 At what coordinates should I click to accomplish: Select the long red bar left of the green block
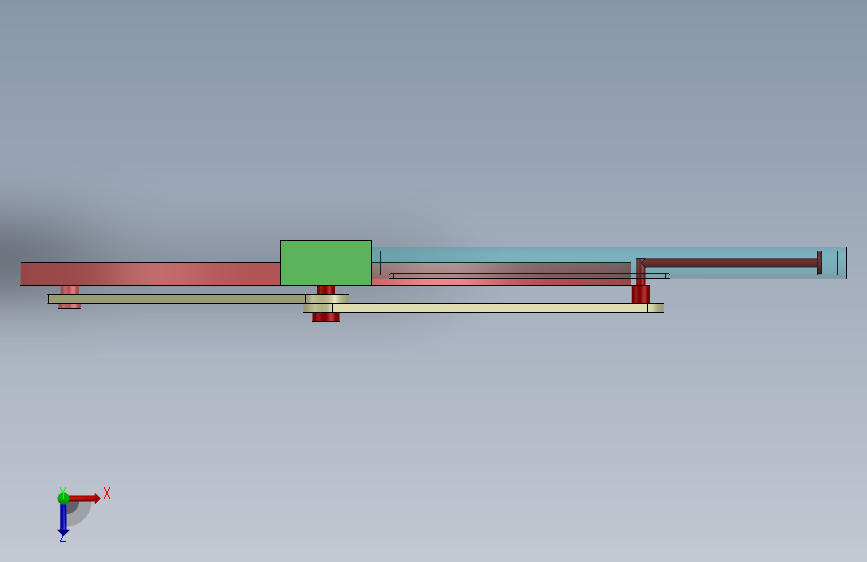(150, 274)
